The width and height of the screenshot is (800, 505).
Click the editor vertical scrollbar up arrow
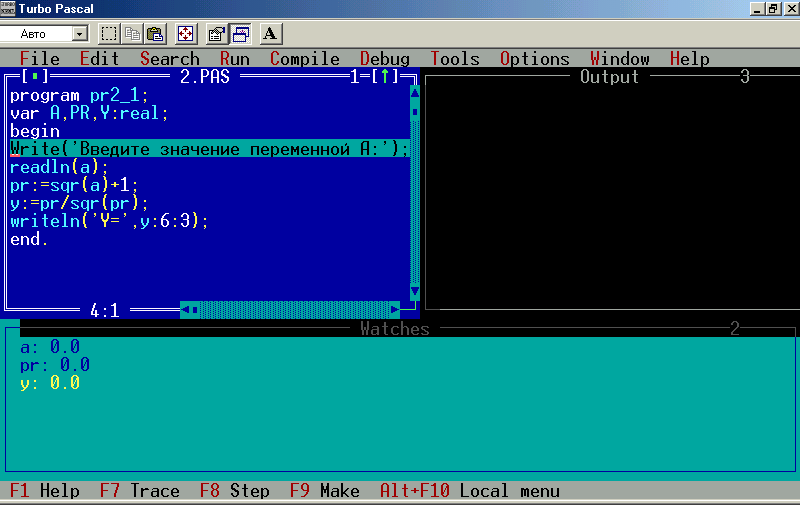coord(415,93)
